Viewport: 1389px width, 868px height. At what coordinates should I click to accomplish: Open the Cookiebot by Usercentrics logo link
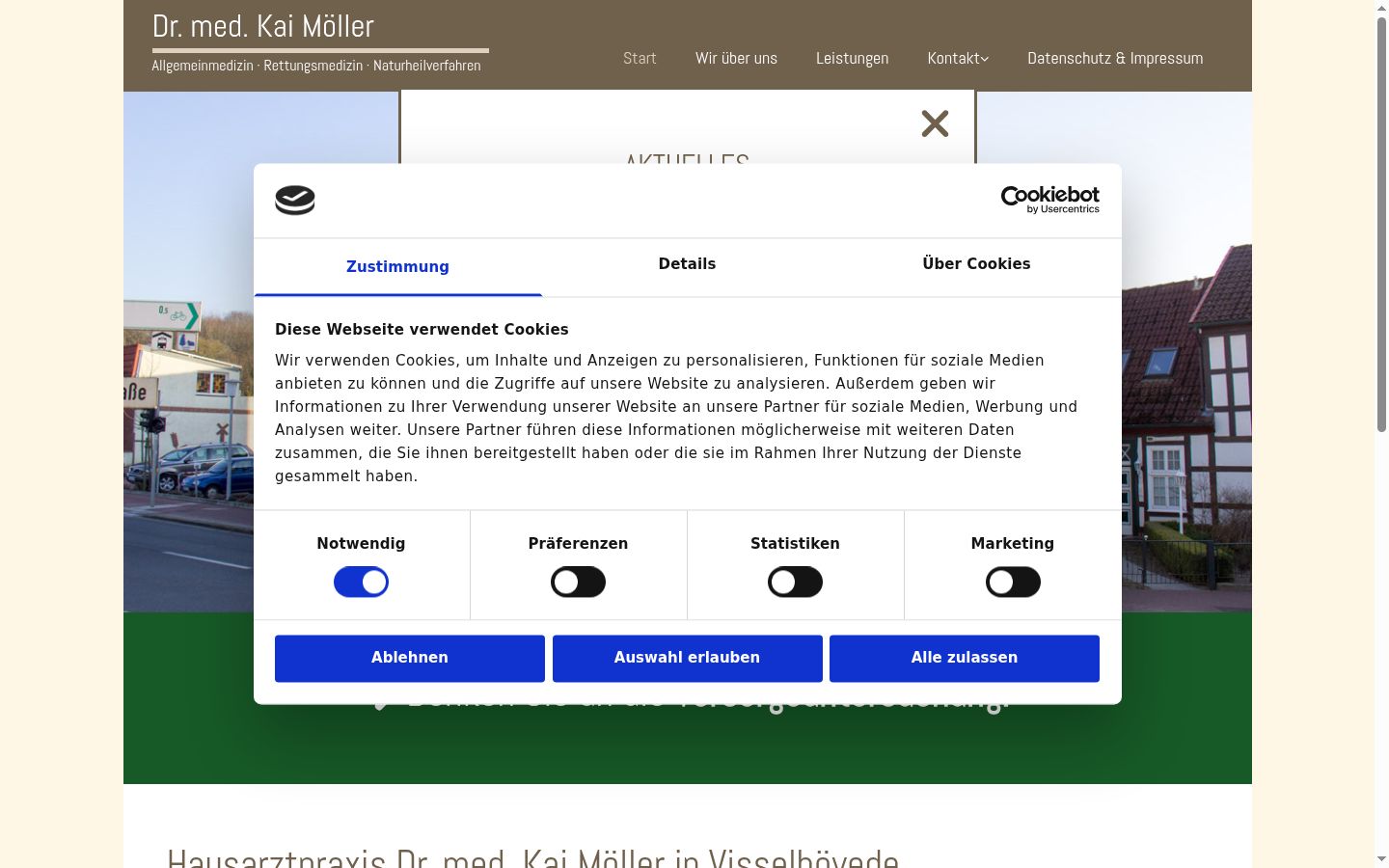pos(1049,200)
